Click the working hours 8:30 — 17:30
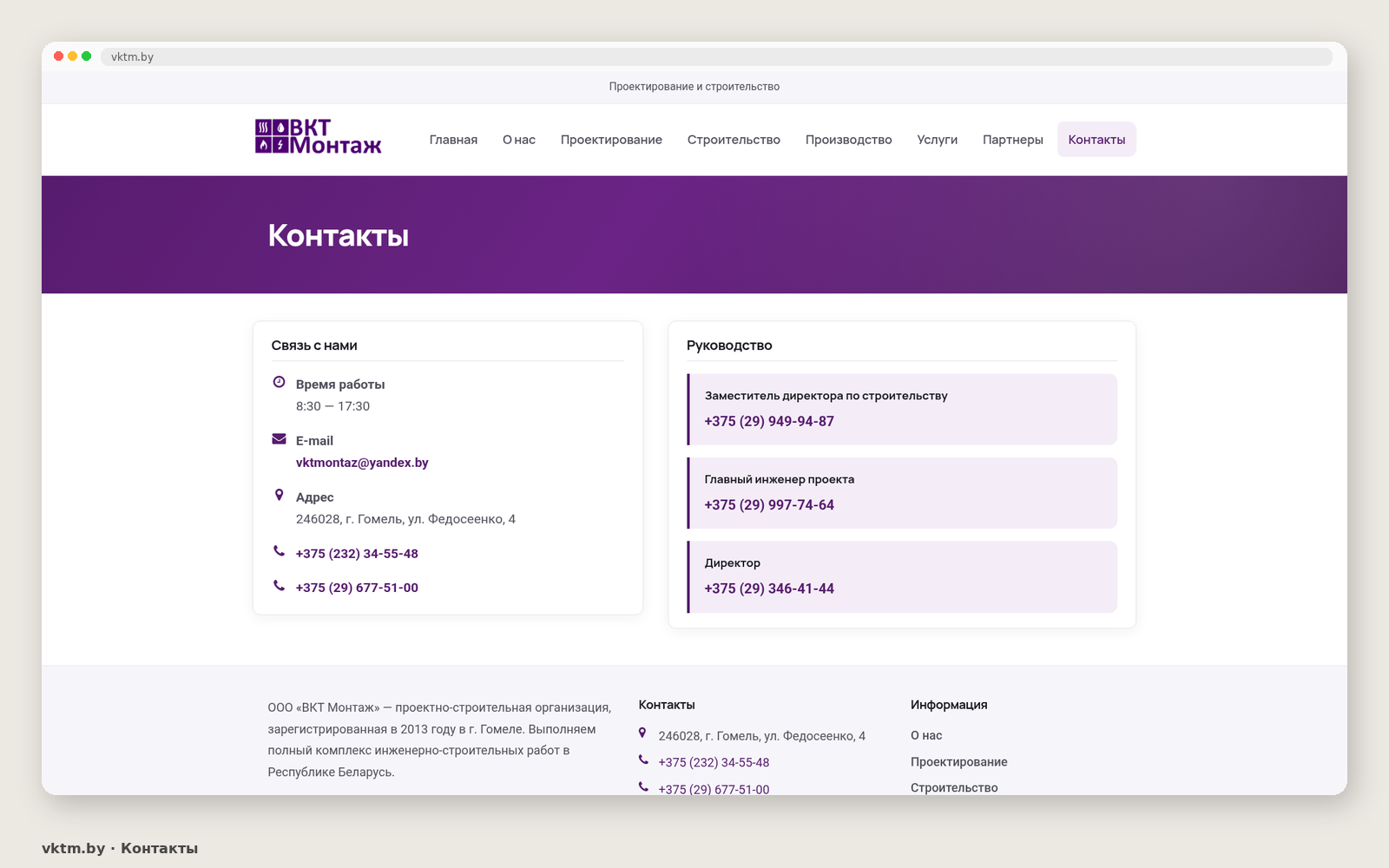Screen dimensions: 1389x868 (x=332, y=406)
